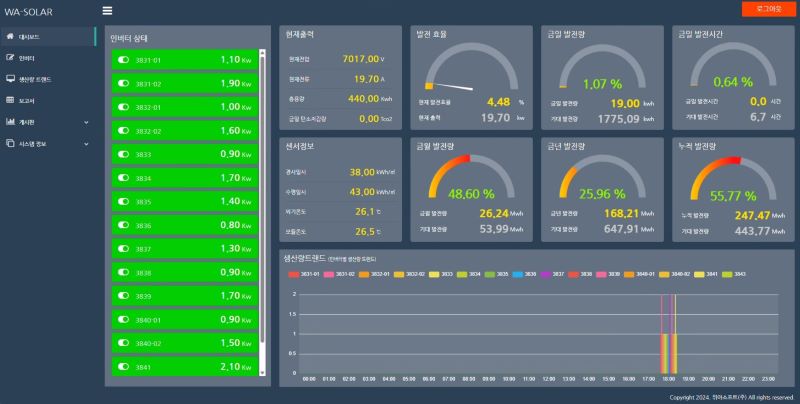
Task: Click the 로그아웃 button
Action: (767, 9)
